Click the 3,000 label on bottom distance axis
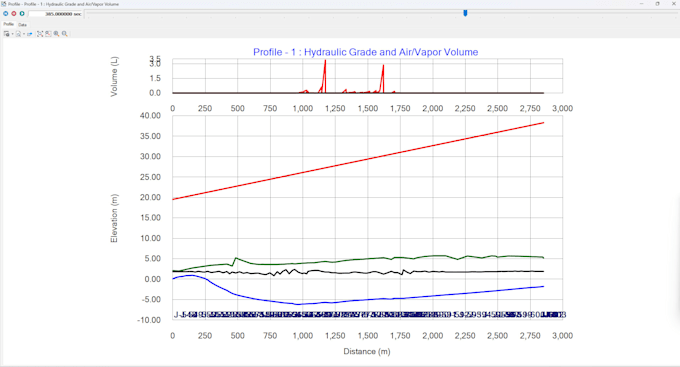The width and height of the screenshot is (680, 367). point(562,336)
